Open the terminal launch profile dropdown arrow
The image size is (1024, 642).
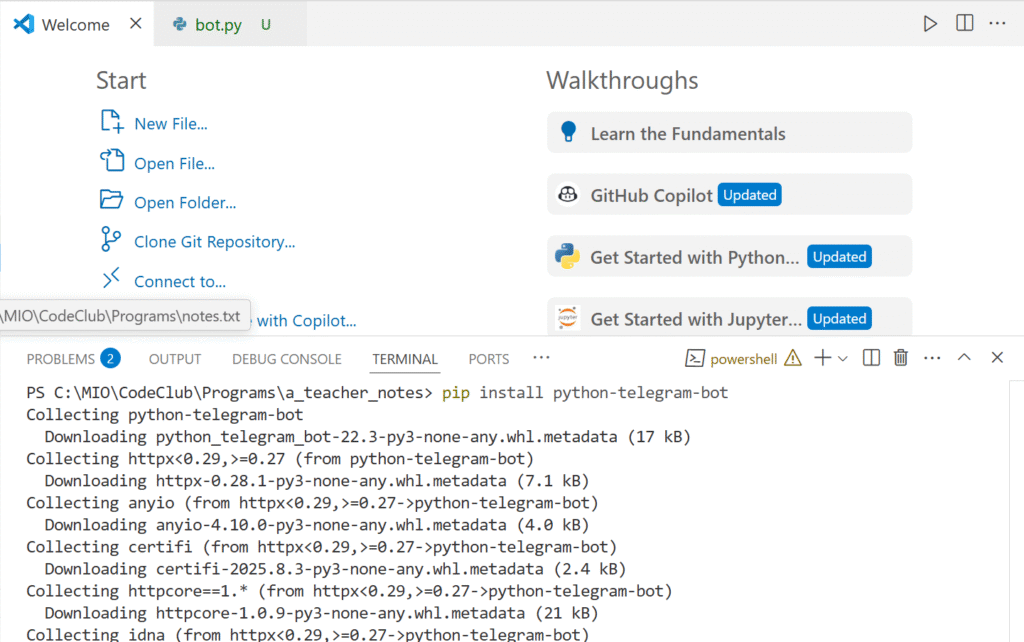[x=843, y=358]
